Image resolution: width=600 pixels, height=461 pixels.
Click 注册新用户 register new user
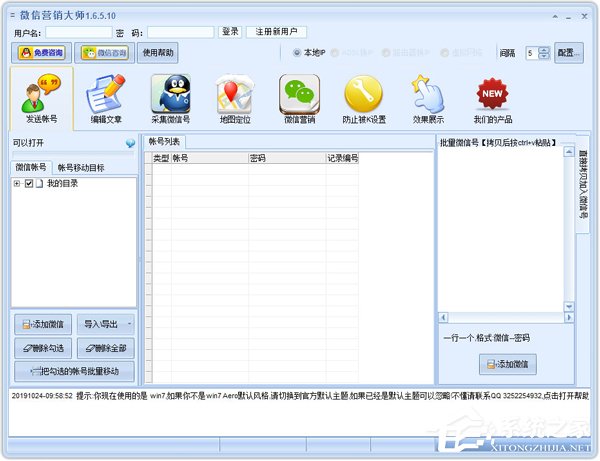point(276,32)
